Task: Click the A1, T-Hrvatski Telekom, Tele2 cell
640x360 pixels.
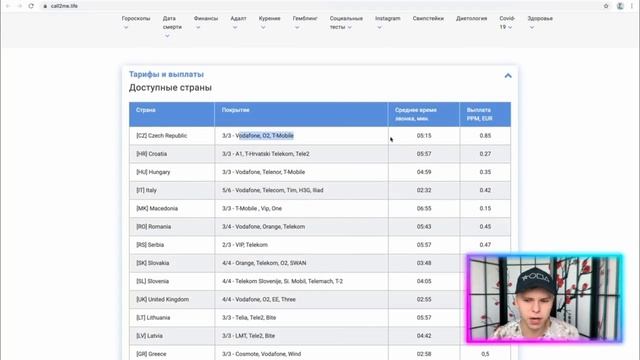Action: [x=301, y=154]
